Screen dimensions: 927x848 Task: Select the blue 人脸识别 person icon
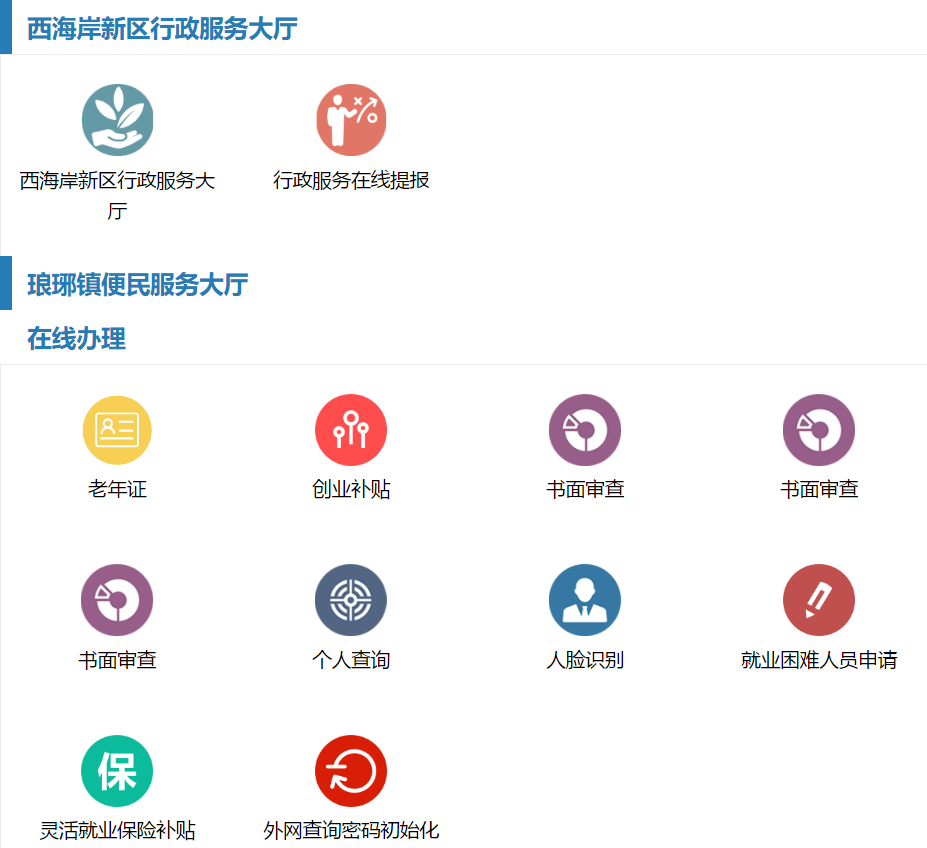tap(585, 600)
